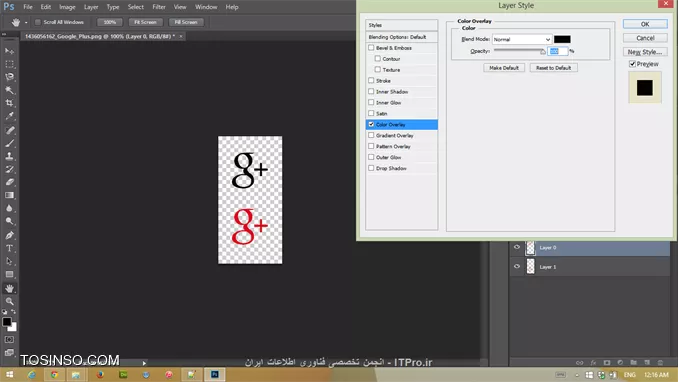This screenshot has width=678, height=382.
Task: Open Dreamweaver from the taskbar
Action: (123, 375)
